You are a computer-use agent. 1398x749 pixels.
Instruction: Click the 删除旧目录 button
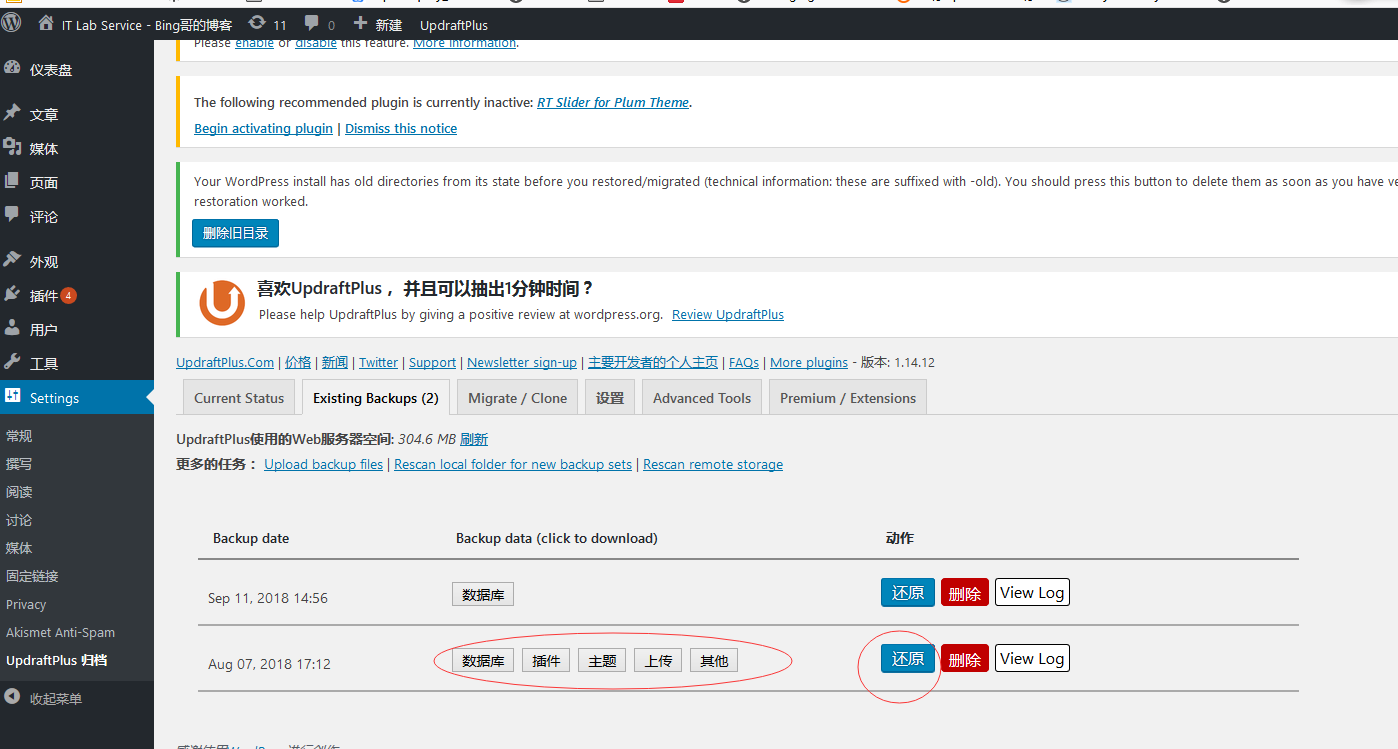coord(236,233)
